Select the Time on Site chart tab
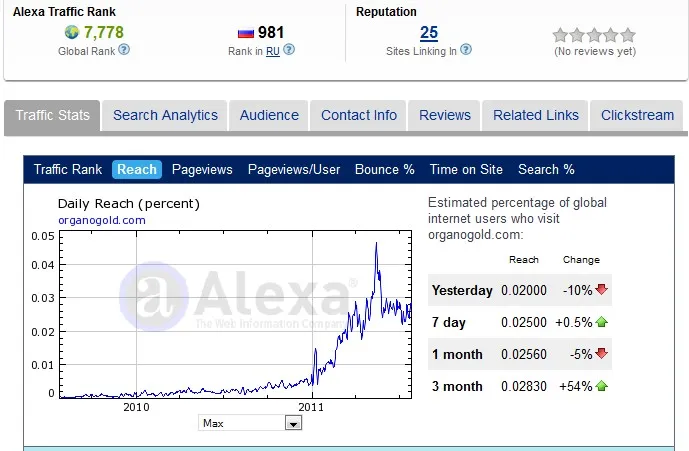The height and width of the screenshot is (451, 689). point(466,170)
